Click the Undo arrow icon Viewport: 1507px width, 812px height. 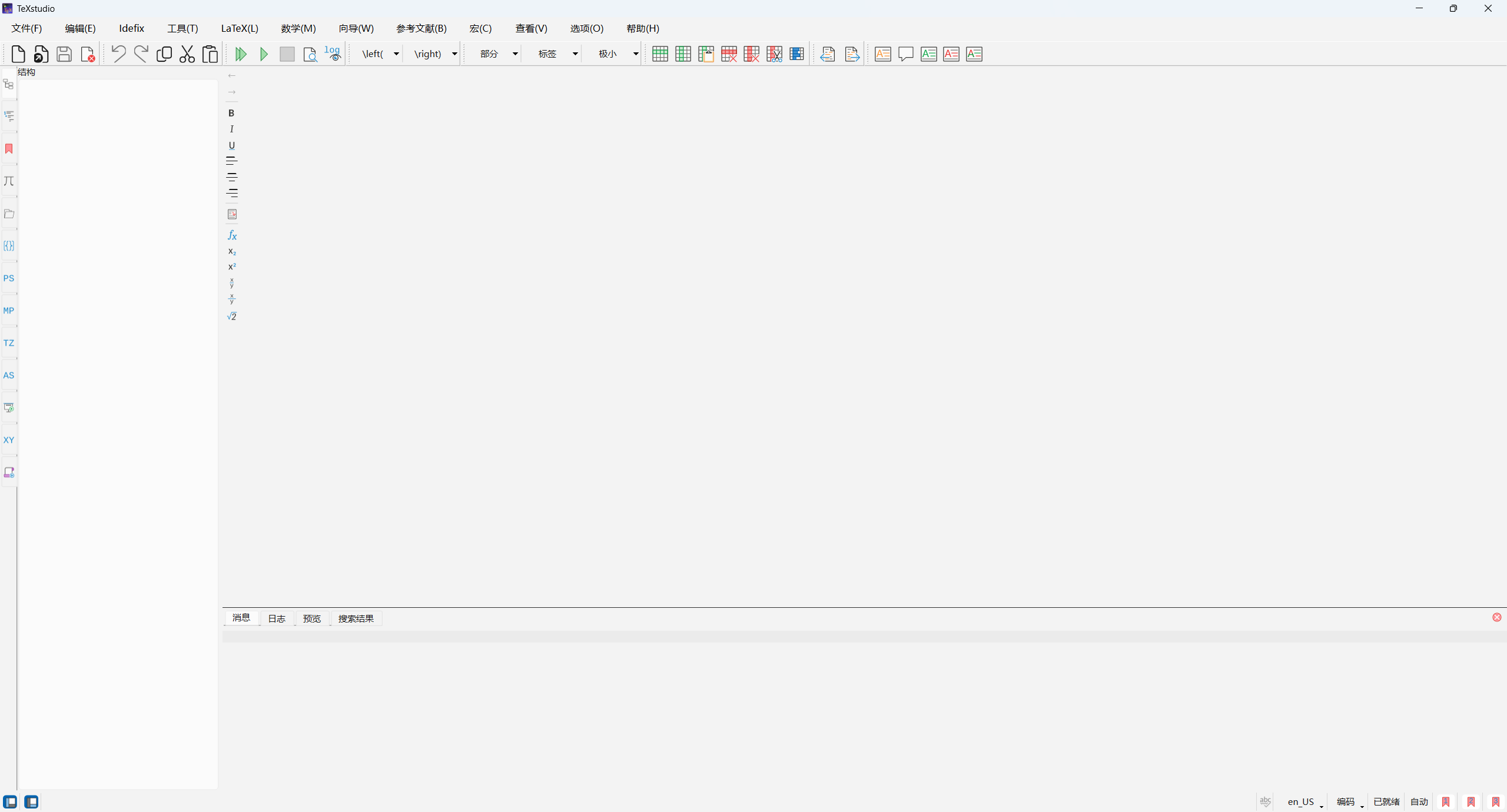click(118, 54)
